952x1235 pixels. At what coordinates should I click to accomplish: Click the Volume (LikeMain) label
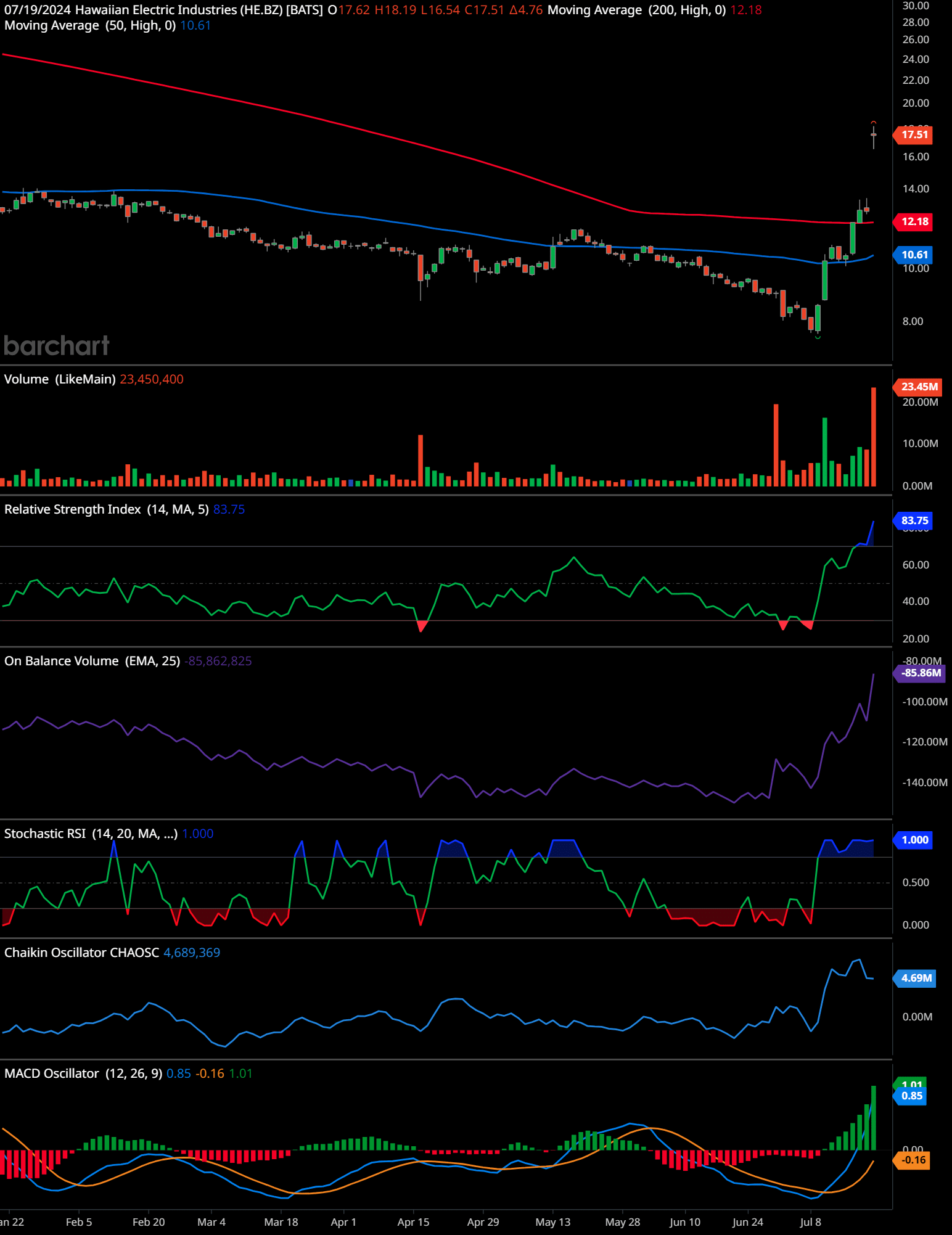pos(60,379)
